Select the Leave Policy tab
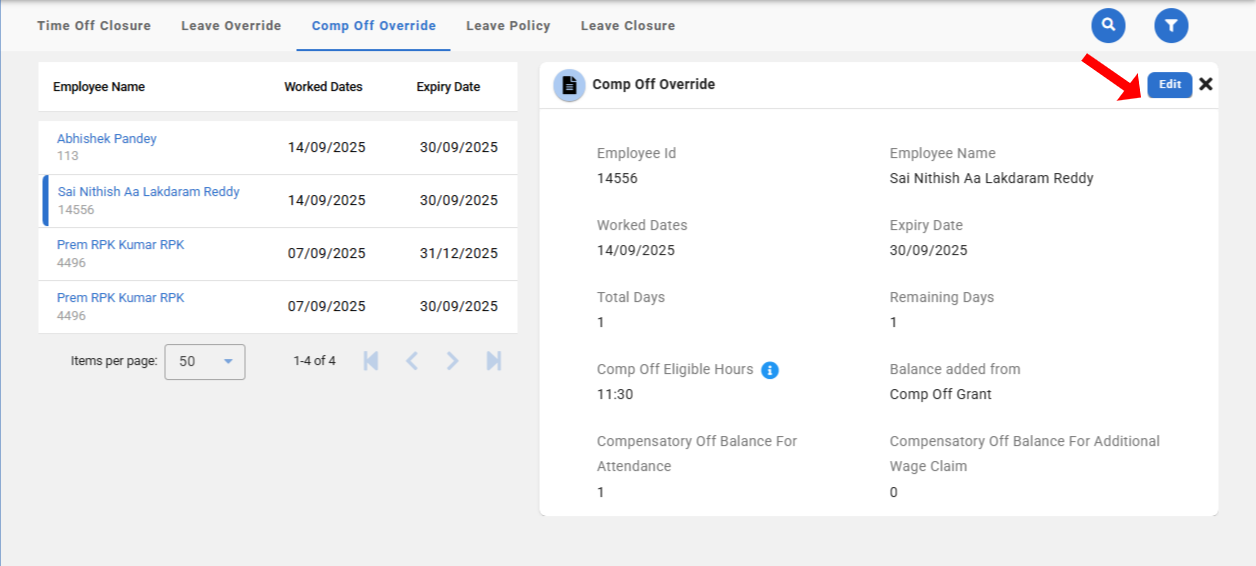The height and width of the screenshot is (566, 1256). (508, 26)
